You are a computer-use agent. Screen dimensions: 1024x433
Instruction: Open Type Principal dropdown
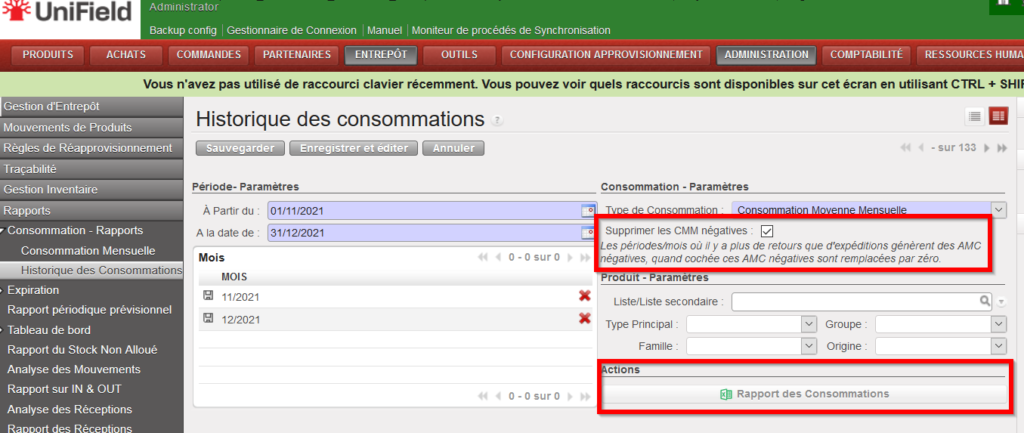[x=809, y=324]
